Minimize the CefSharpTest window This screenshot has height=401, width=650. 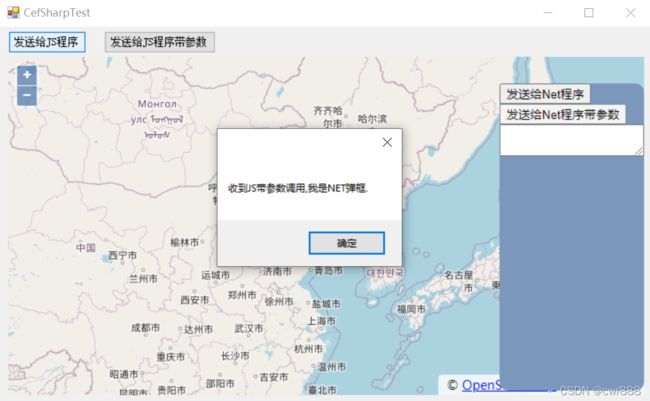548,12
